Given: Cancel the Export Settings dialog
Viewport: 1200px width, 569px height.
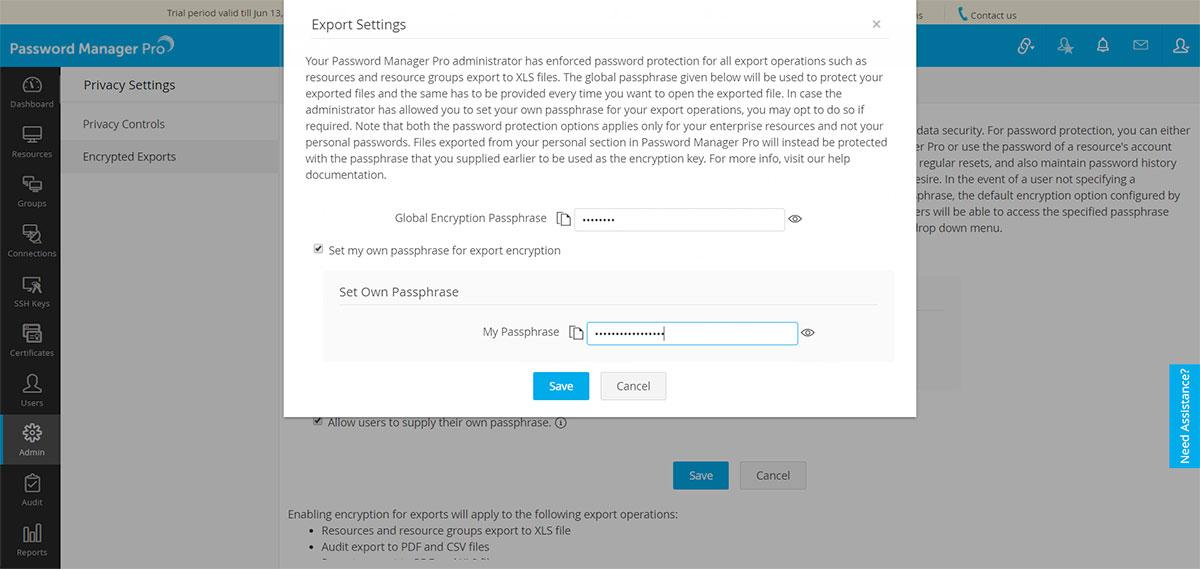Looking at the screenshot, I should (633, 386).
